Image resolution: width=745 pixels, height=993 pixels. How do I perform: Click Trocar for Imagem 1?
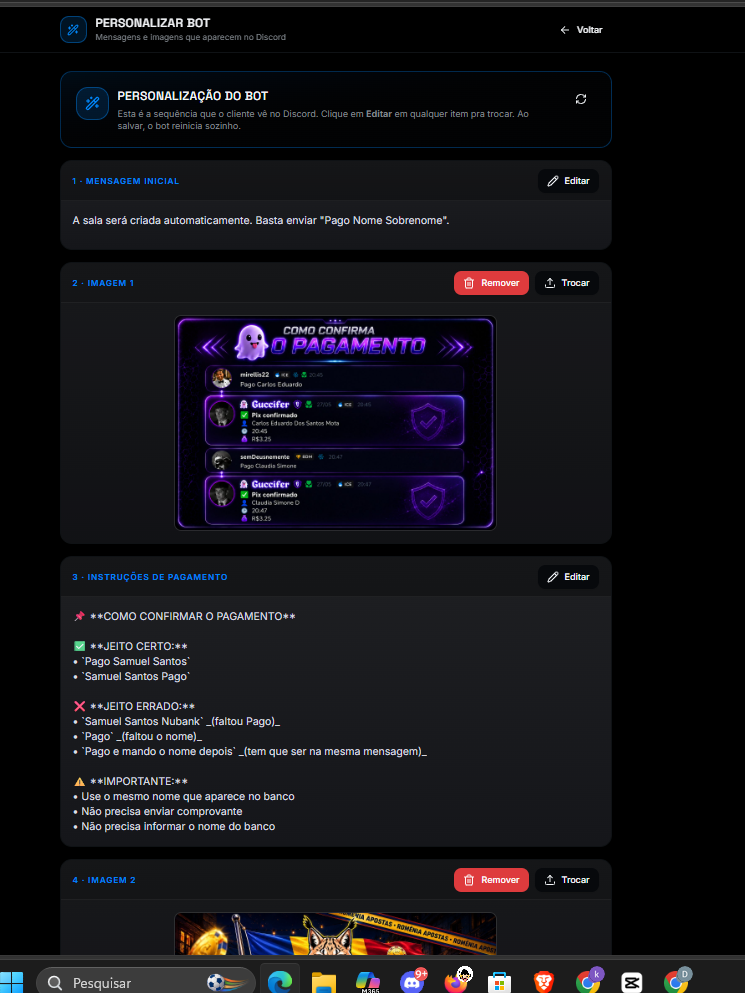pyautogui.click(x=567, y=283)
